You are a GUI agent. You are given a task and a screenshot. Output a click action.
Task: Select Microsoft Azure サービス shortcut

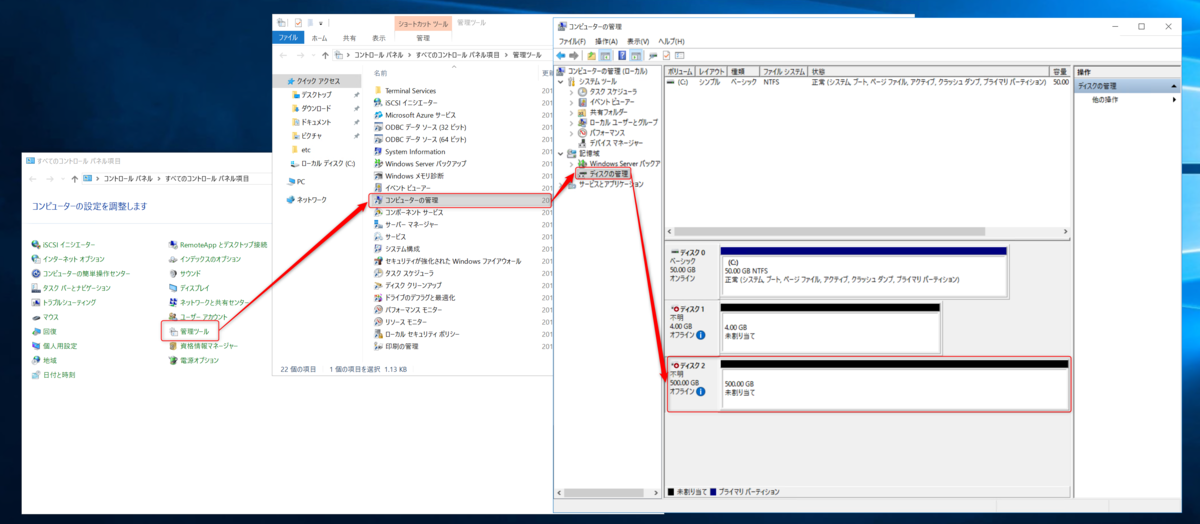coord(414,115)
